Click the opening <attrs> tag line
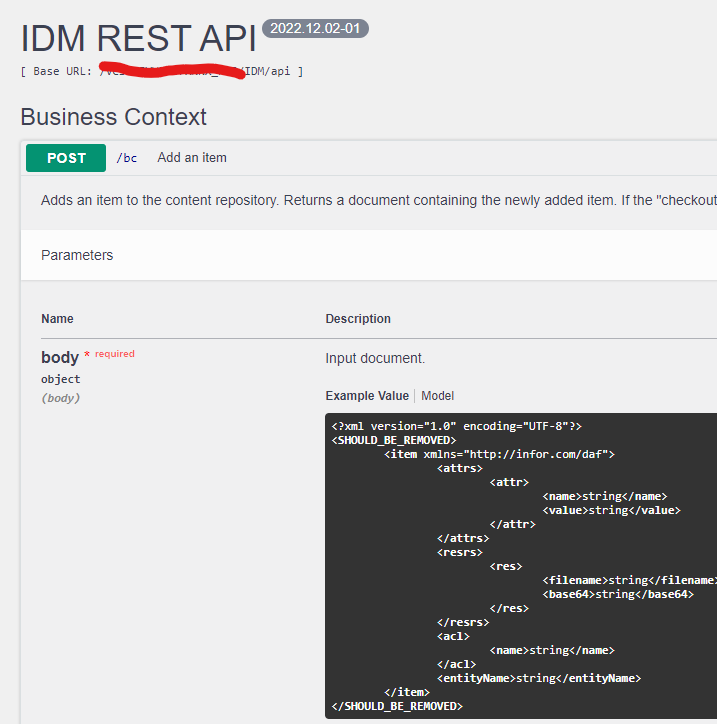The image size is (717, 724). coord(459,468)
